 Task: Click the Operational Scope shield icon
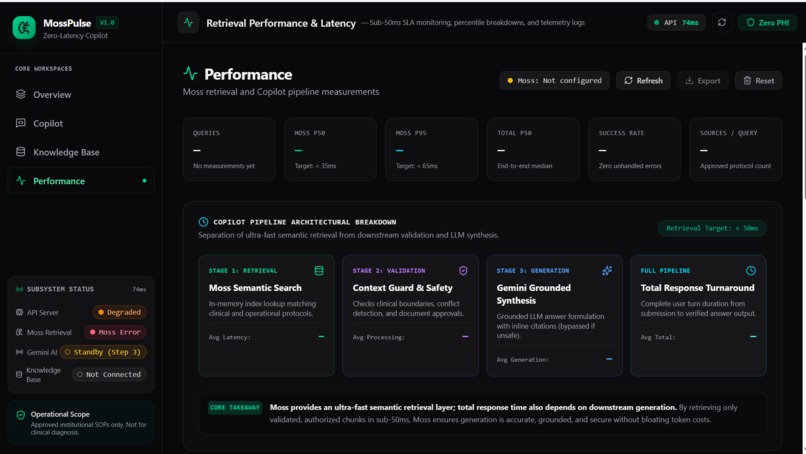[21, 415]
